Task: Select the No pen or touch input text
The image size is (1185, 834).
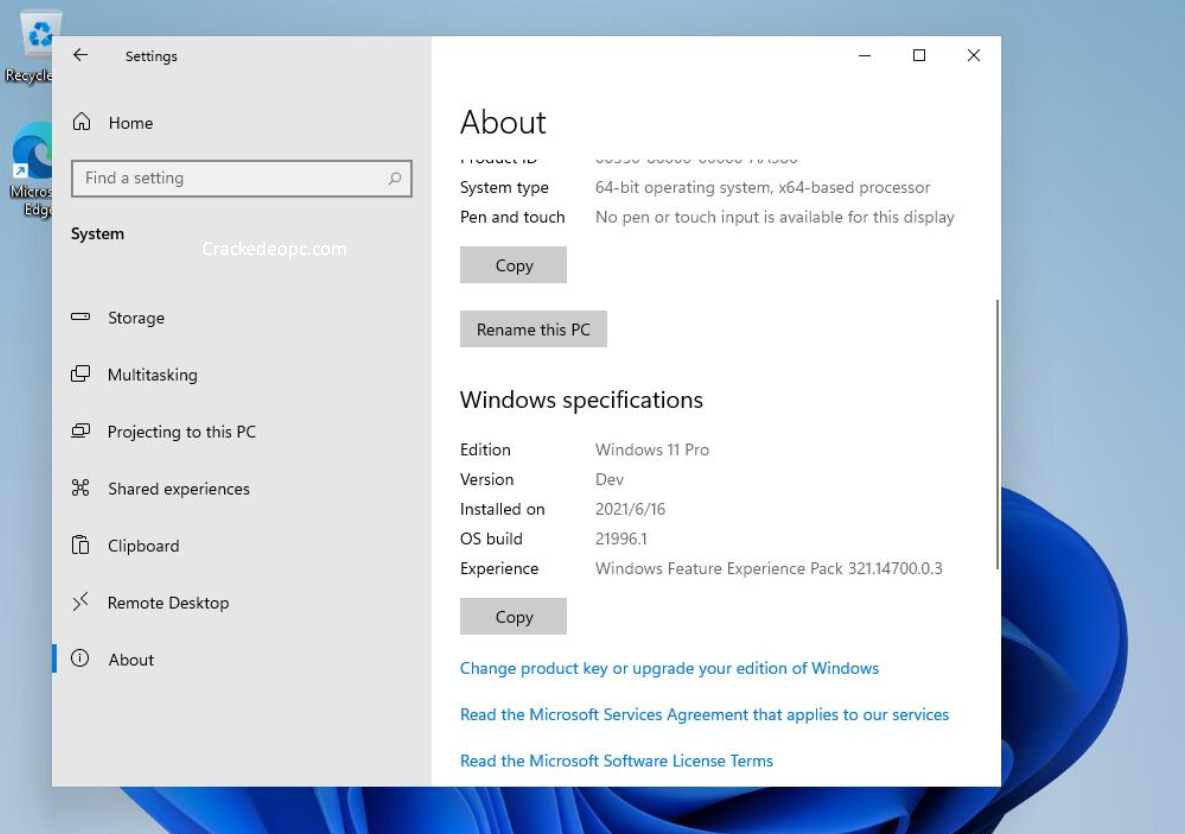Action: tap(775, 217)
